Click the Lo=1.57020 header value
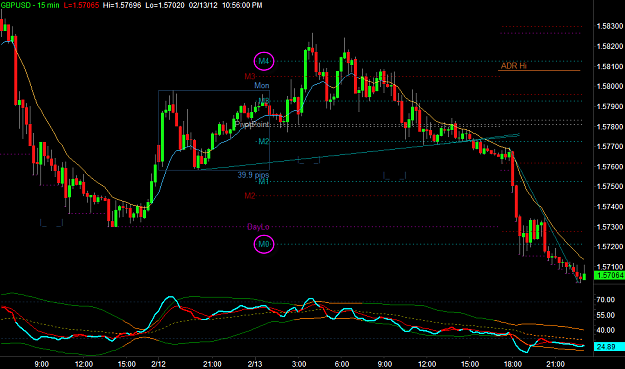 [165, 5]
